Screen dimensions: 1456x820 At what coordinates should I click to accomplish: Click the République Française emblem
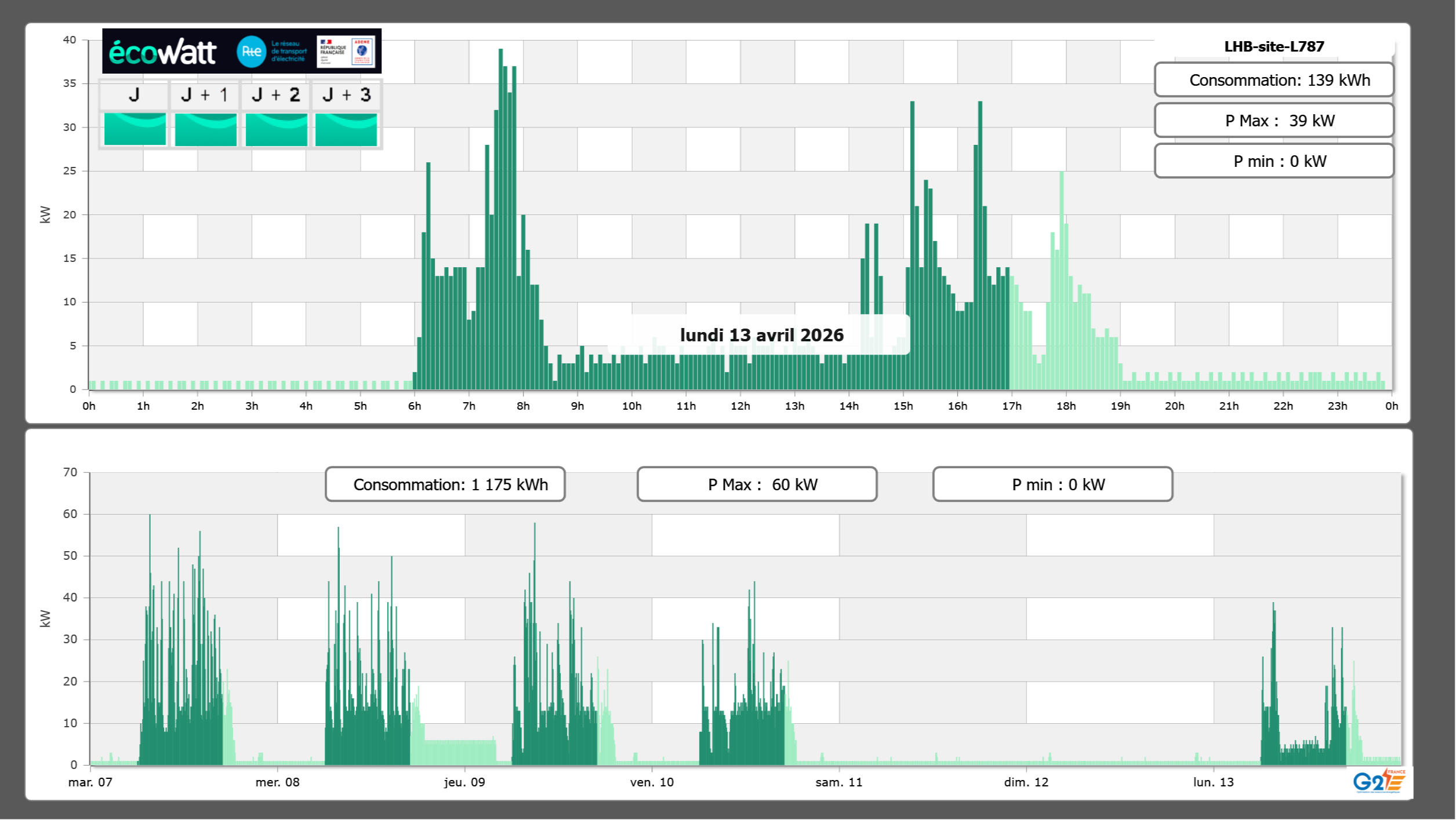pyautogui.click(x=333, y=51)
